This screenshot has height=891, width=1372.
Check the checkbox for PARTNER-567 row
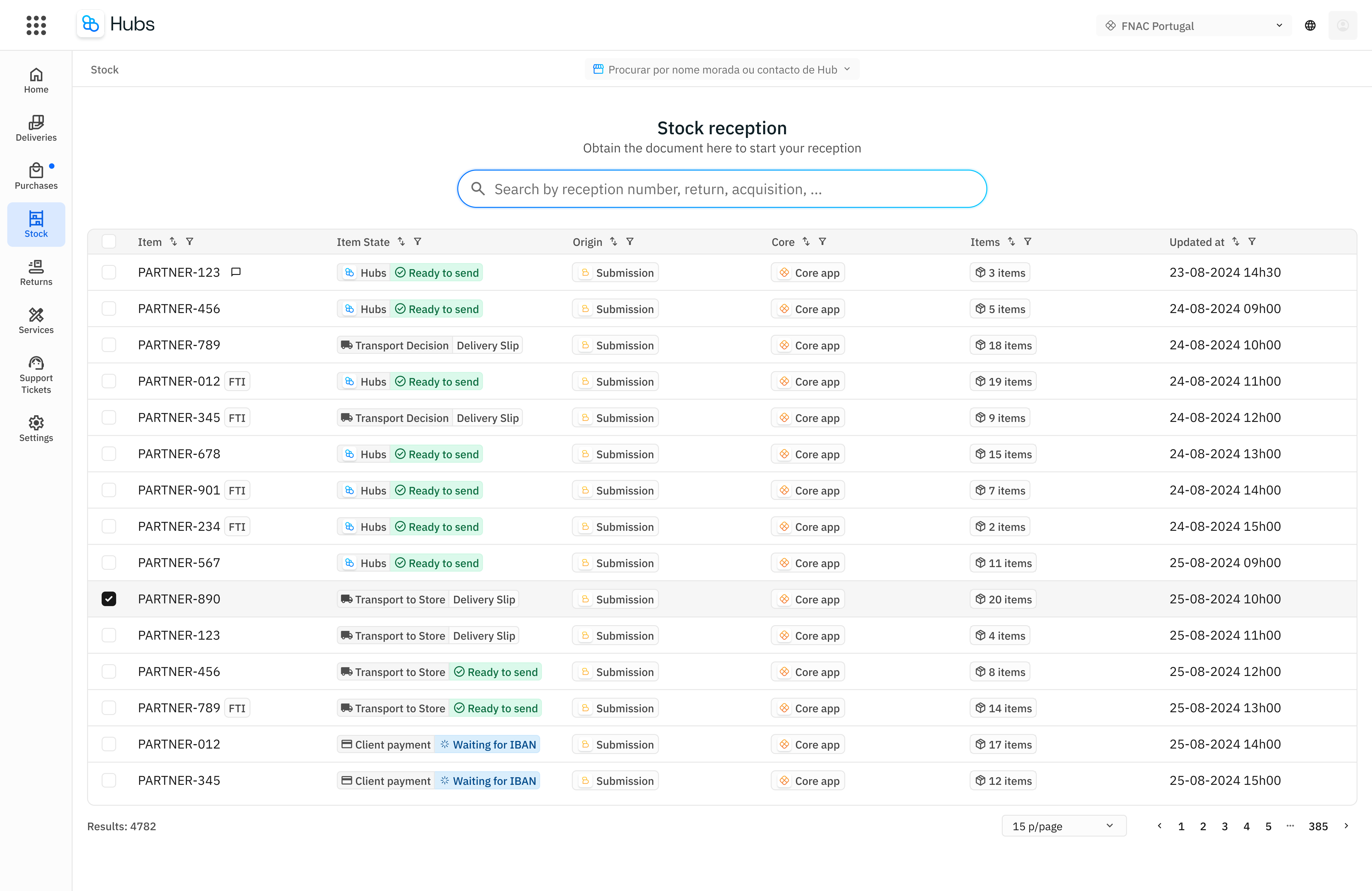109,563
